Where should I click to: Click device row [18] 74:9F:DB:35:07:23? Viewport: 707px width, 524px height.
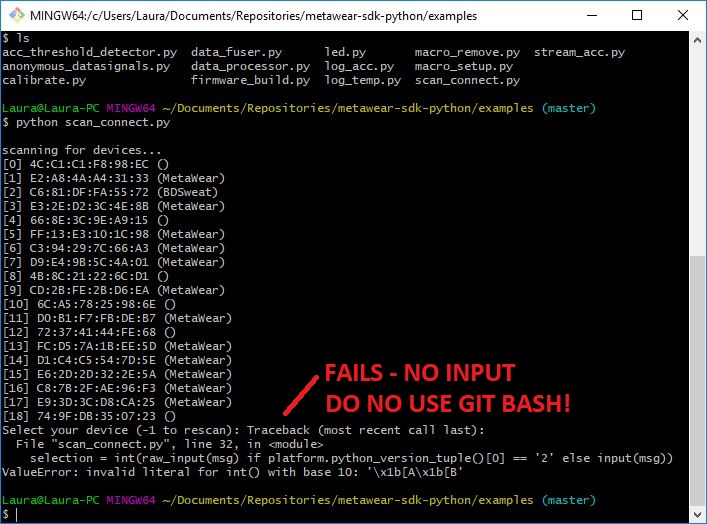point(89,416)
